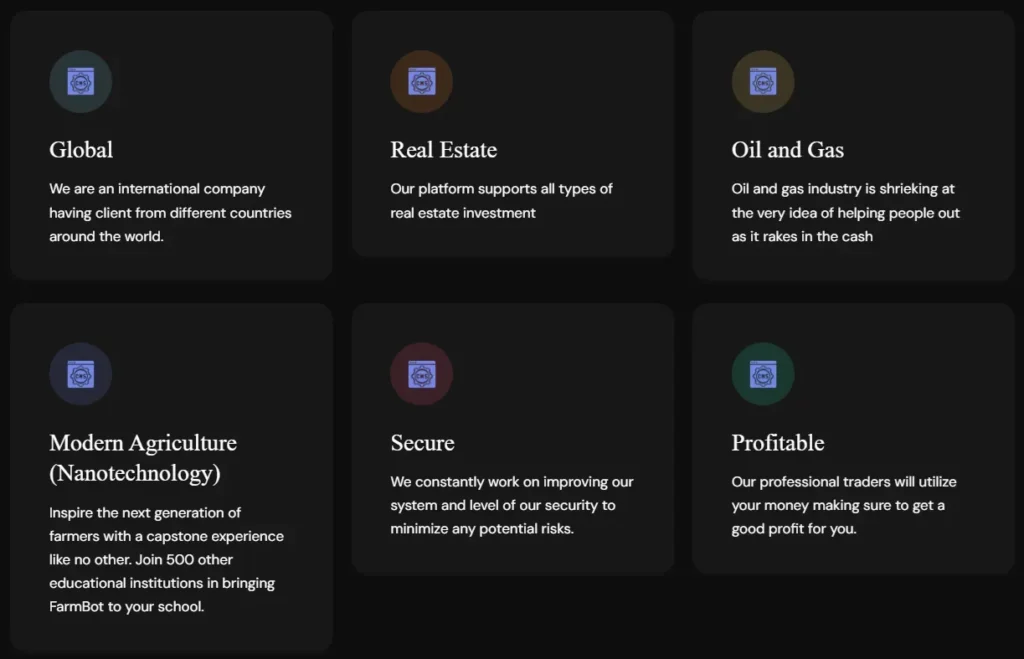Viewport: 1024px width, 659px height.
Task: Open the Profitable heading
Action: click(x=777, y=443)
